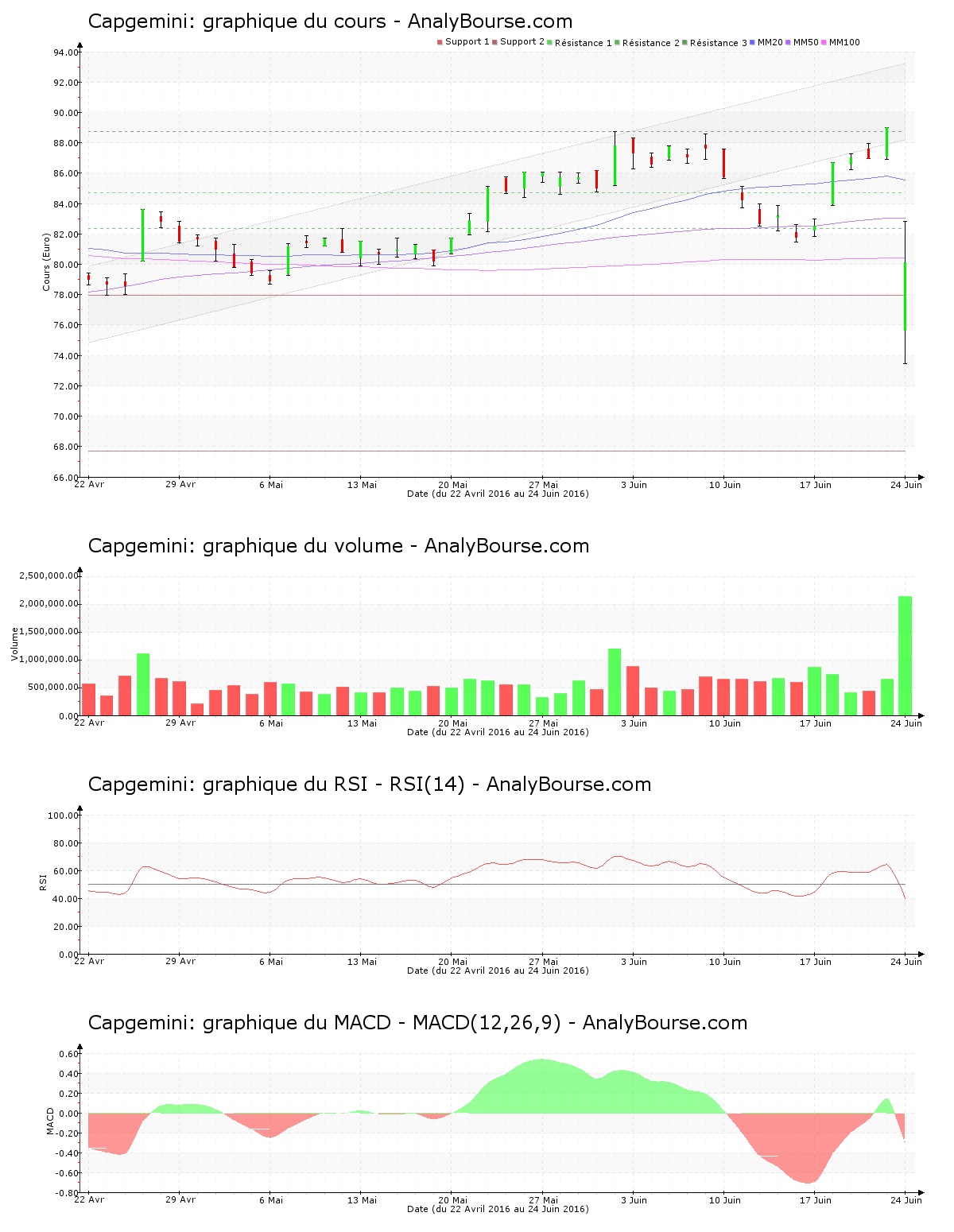Click the '13 Mai' date on RSI chart
954x1232 pixels.
click(x=362, y=961)
